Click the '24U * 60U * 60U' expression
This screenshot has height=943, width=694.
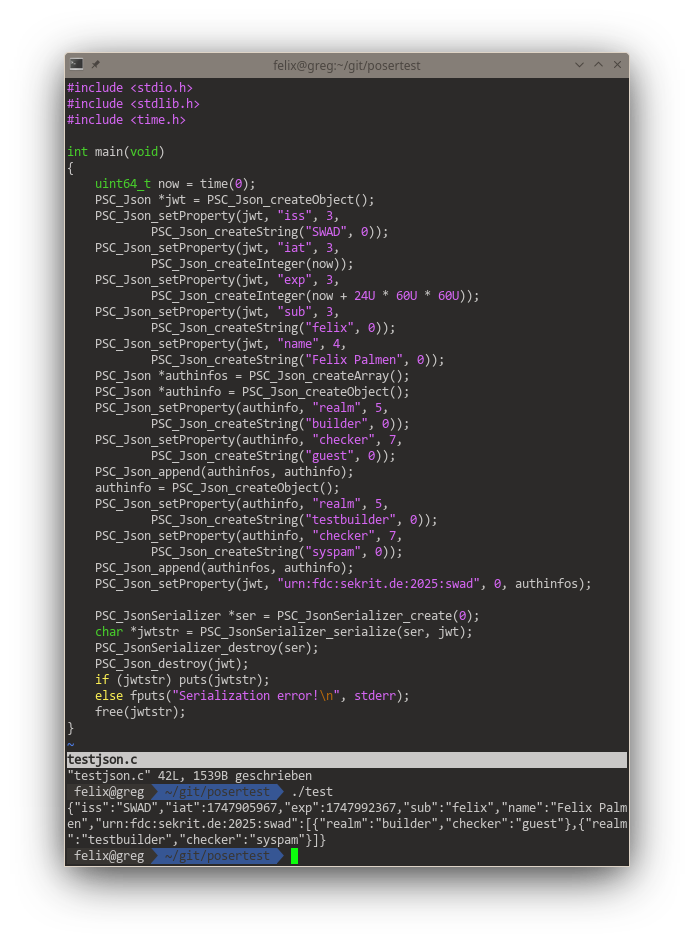[x=407, y=296]
